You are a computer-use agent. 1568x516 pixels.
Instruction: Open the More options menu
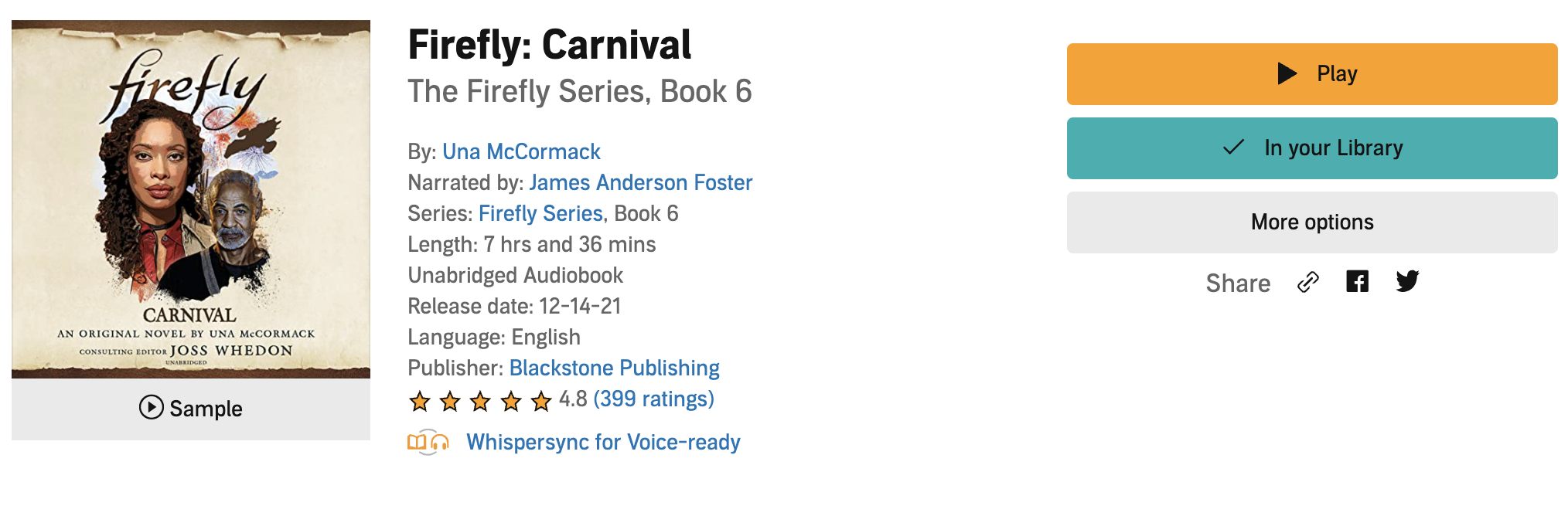[x=1311, y=222]
